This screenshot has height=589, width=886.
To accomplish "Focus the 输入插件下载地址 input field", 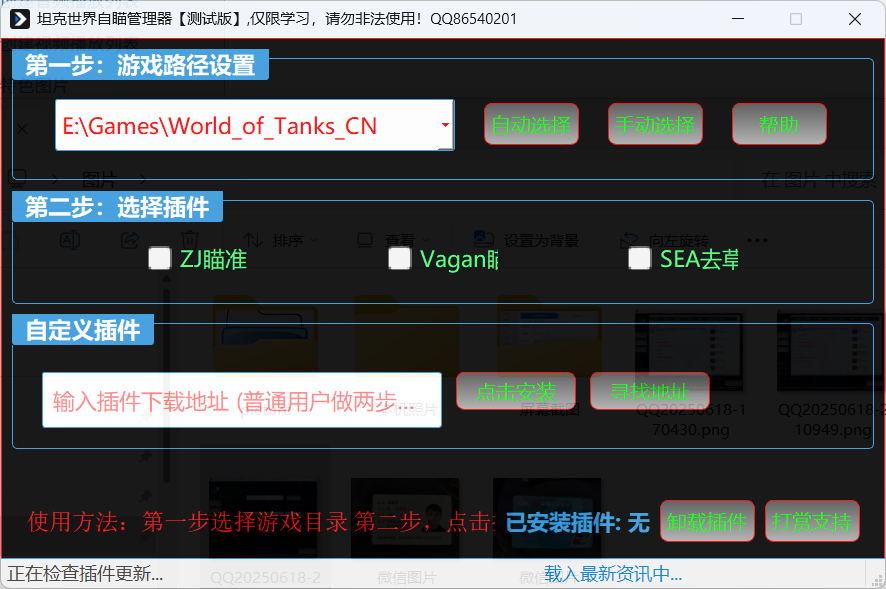I will coord(242,400).
